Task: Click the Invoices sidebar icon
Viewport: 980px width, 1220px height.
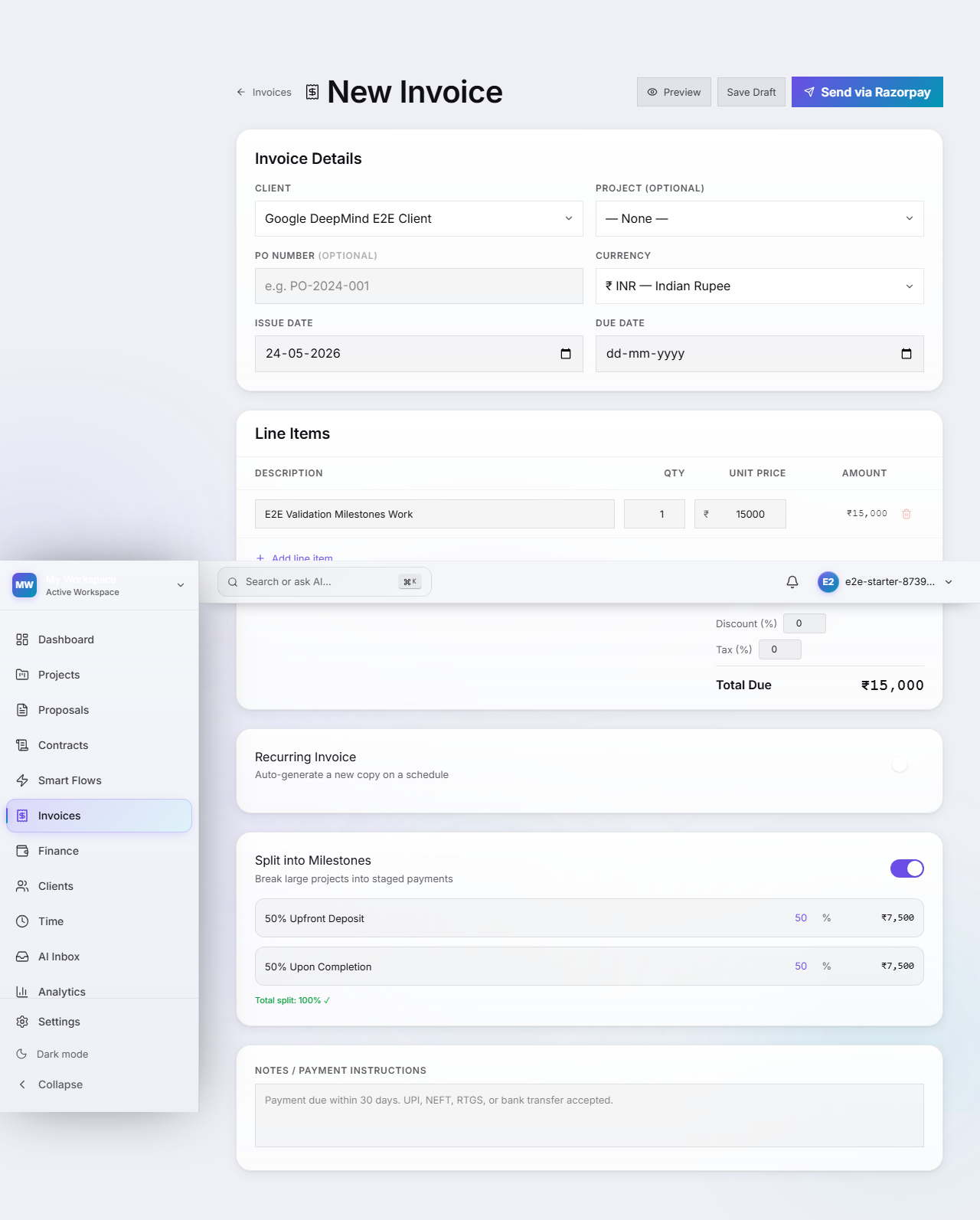Action: pyautogui.click(x=22, y=816)
